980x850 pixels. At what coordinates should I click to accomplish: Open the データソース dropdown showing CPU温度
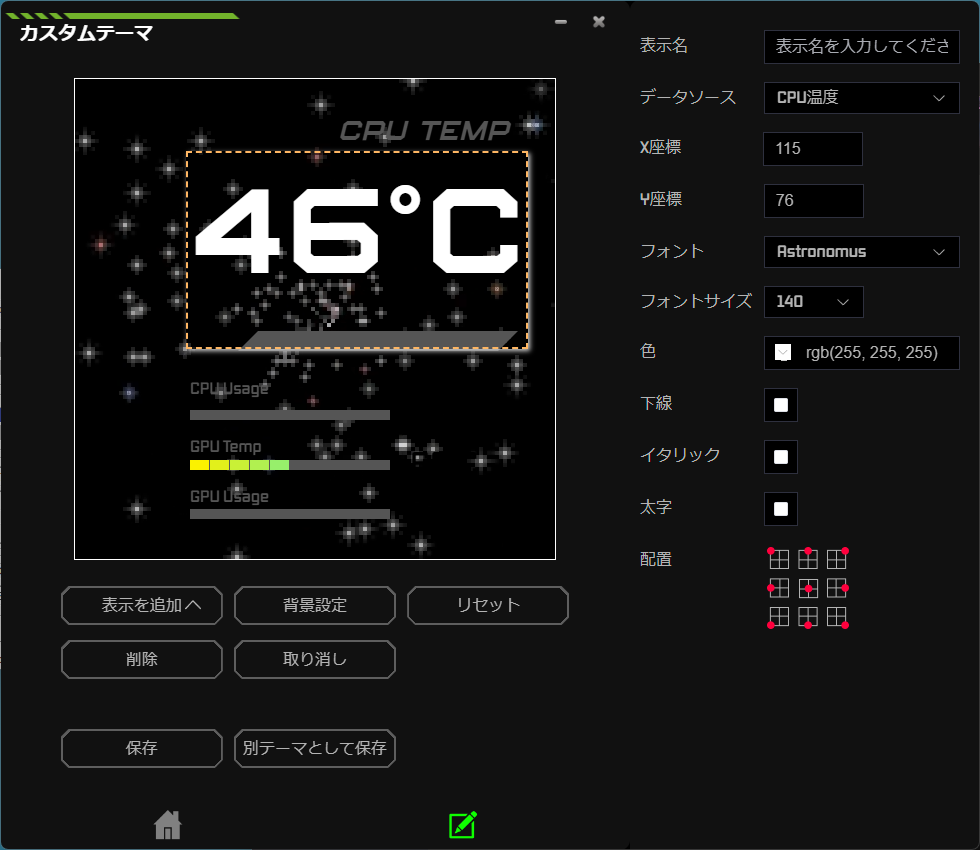pos(861,98)
